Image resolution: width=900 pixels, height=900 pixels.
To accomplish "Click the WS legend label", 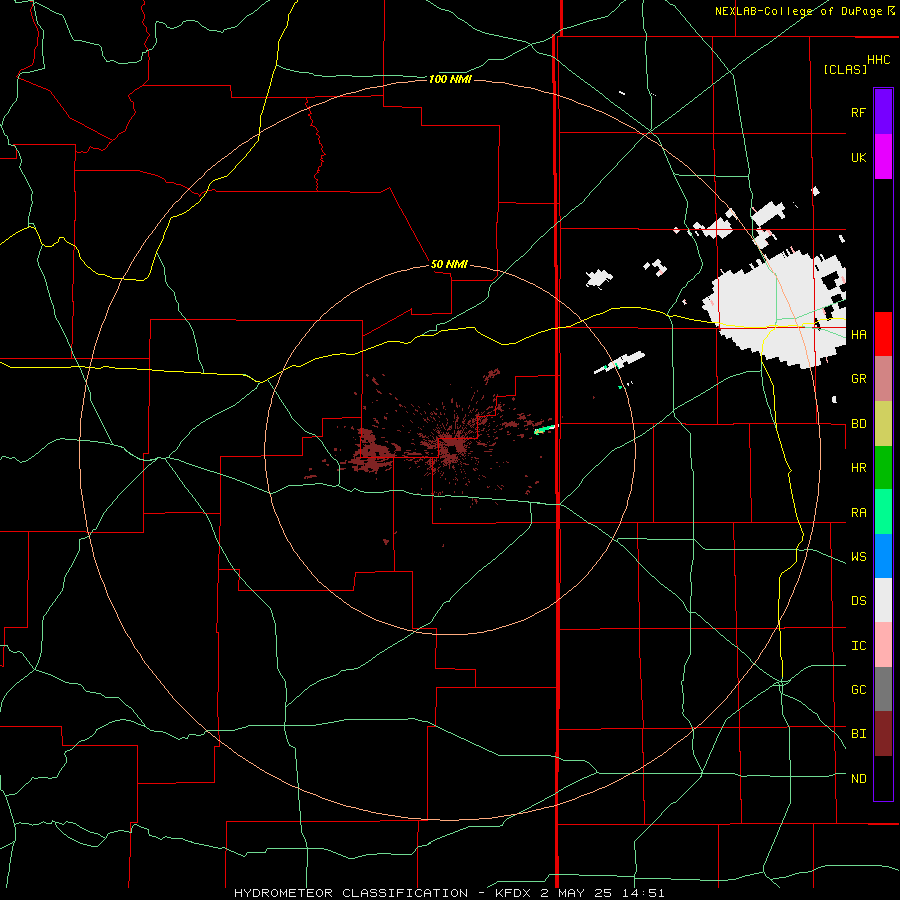I will tap(858, 557).
